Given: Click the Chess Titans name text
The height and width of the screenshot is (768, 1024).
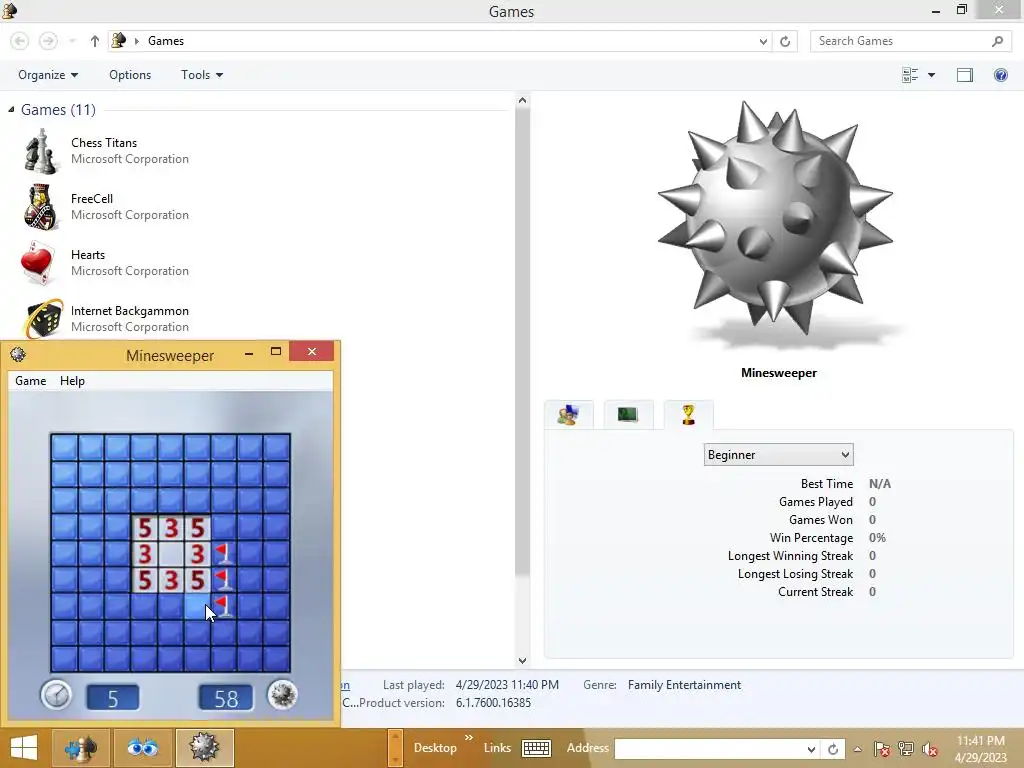Looking at the screenshot, I should 104,143.
